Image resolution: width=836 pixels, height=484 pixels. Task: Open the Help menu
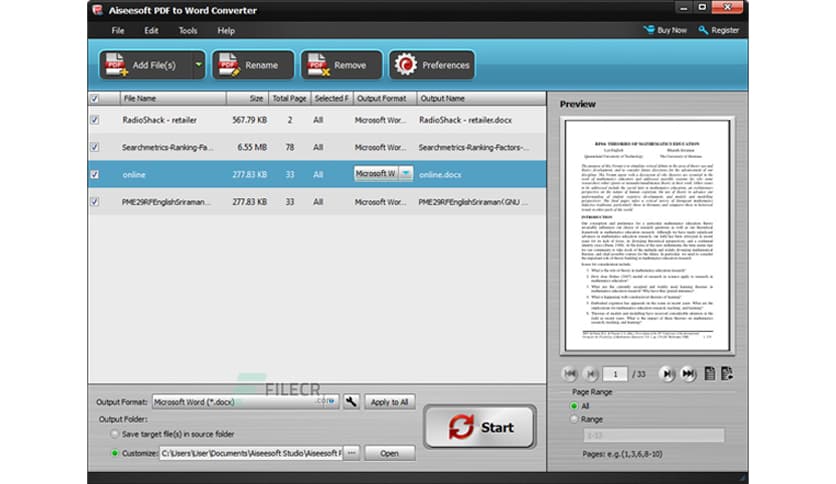226,30
